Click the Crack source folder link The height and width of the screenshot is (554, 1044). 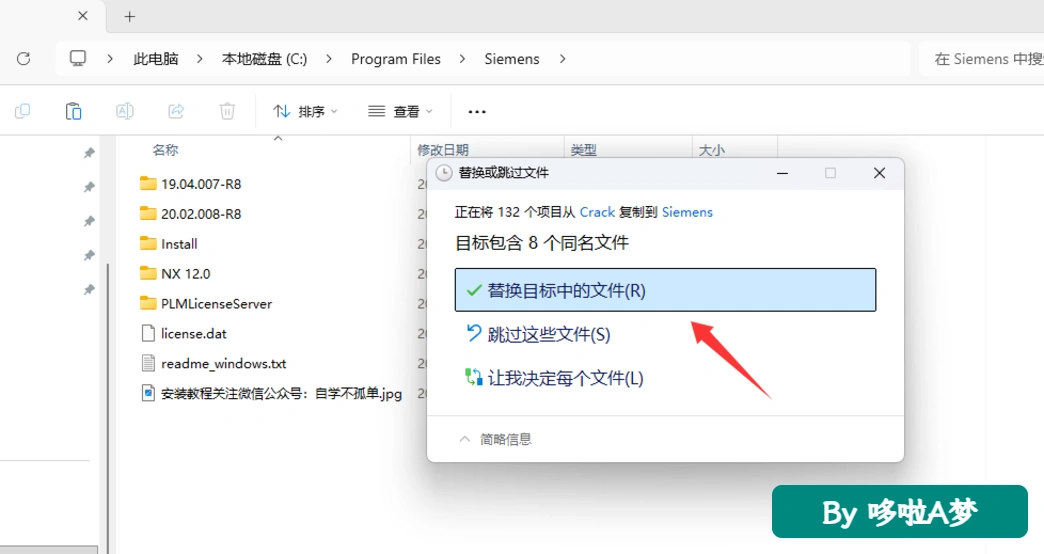pos(597,212)
